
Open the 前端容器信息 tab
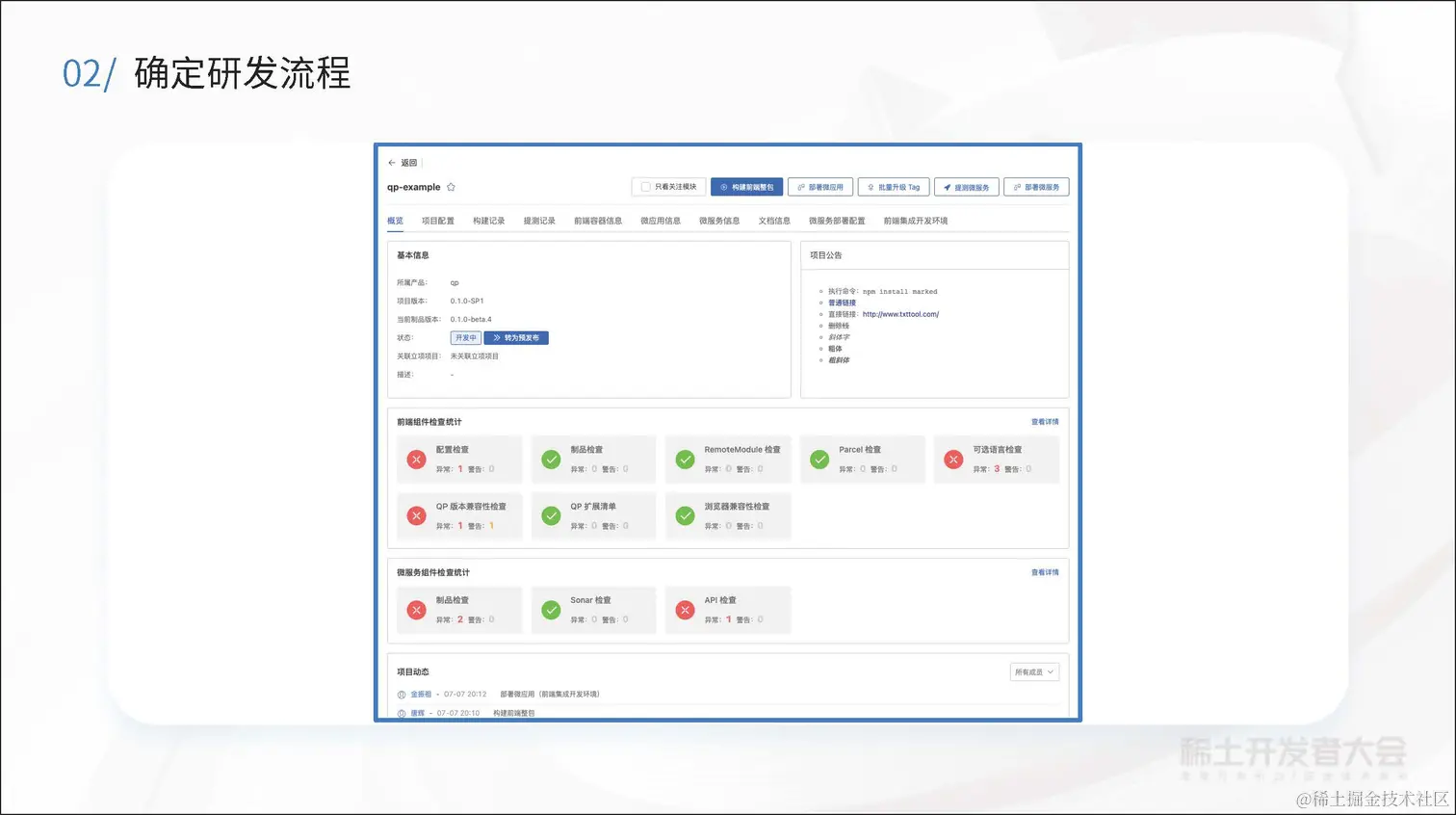point(598,221)
